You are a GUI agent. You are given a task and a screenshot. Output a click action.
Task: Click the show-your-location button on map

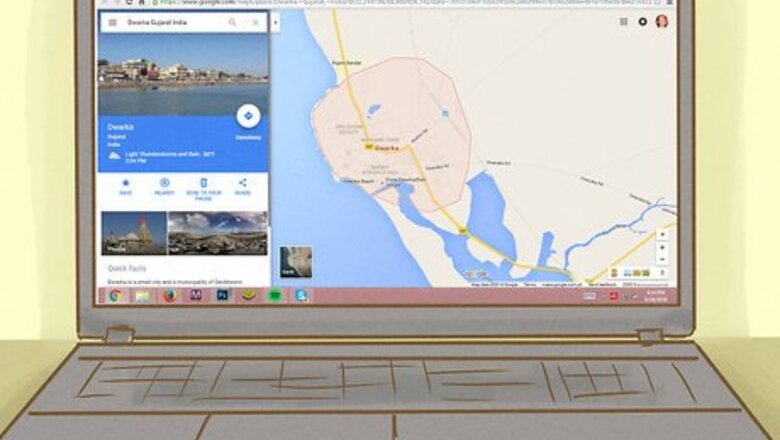[x=662, y=234]
